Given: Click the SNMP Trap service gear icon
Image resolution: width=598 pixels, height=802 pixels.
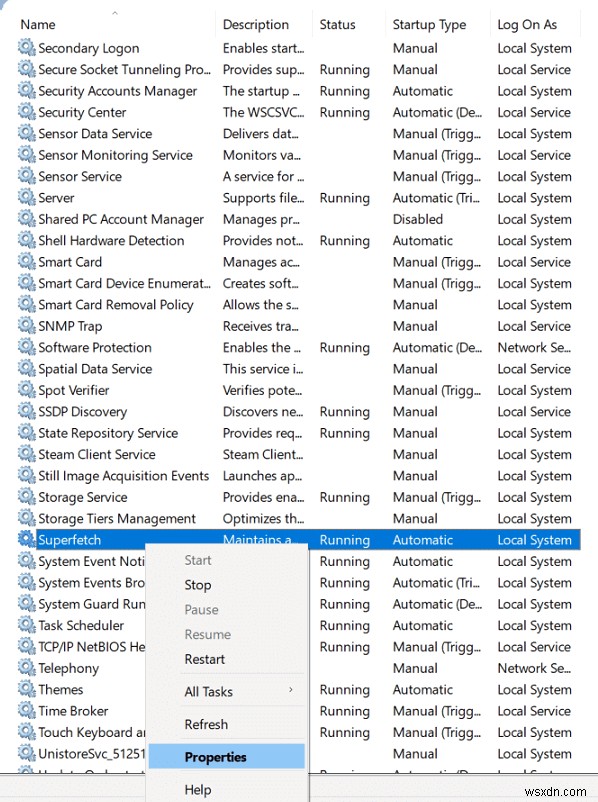Looking at the screenshot, I should click(27, 326).
